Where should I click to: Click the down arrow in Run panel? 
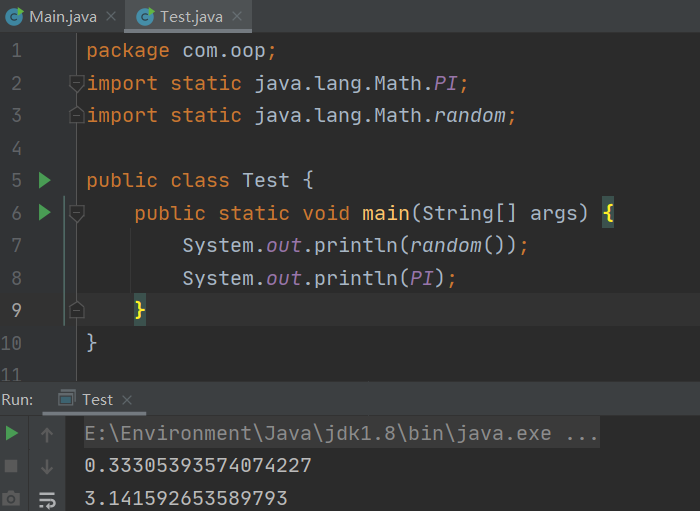click(x=47, y=466)
